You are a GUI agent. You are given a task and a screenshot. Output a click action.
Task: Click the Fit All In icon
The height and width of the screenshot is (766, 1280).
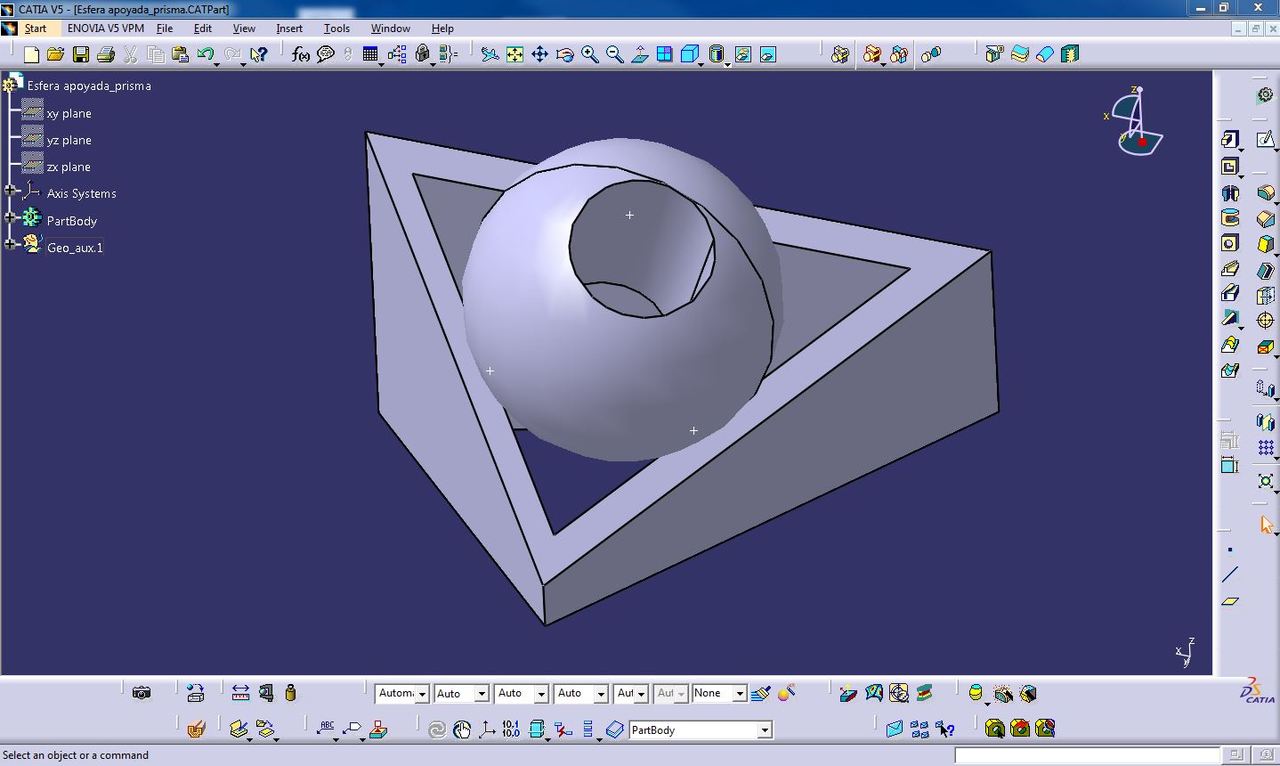pyautogui.click(x=515, y=54)
